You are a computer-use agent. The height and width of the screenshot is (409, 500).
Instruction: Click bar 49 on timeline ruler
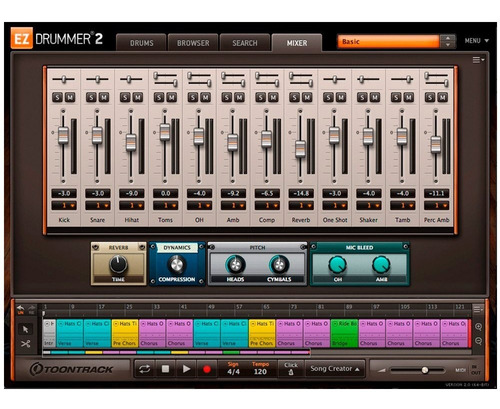tap(211, 307)
